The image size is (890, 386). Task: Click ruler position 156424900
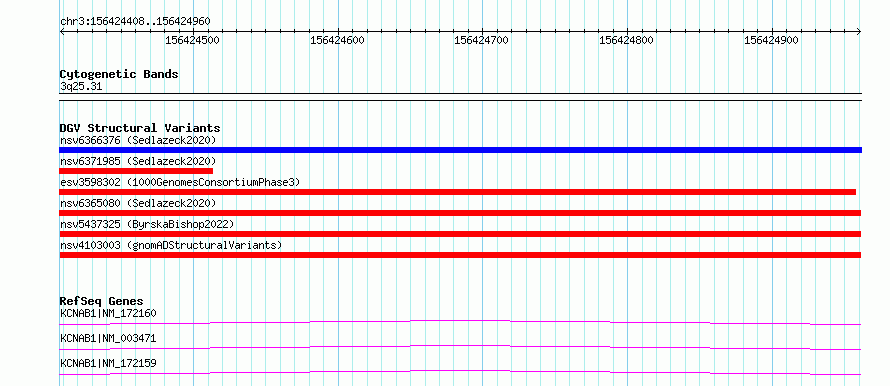(x=771, y=40)
